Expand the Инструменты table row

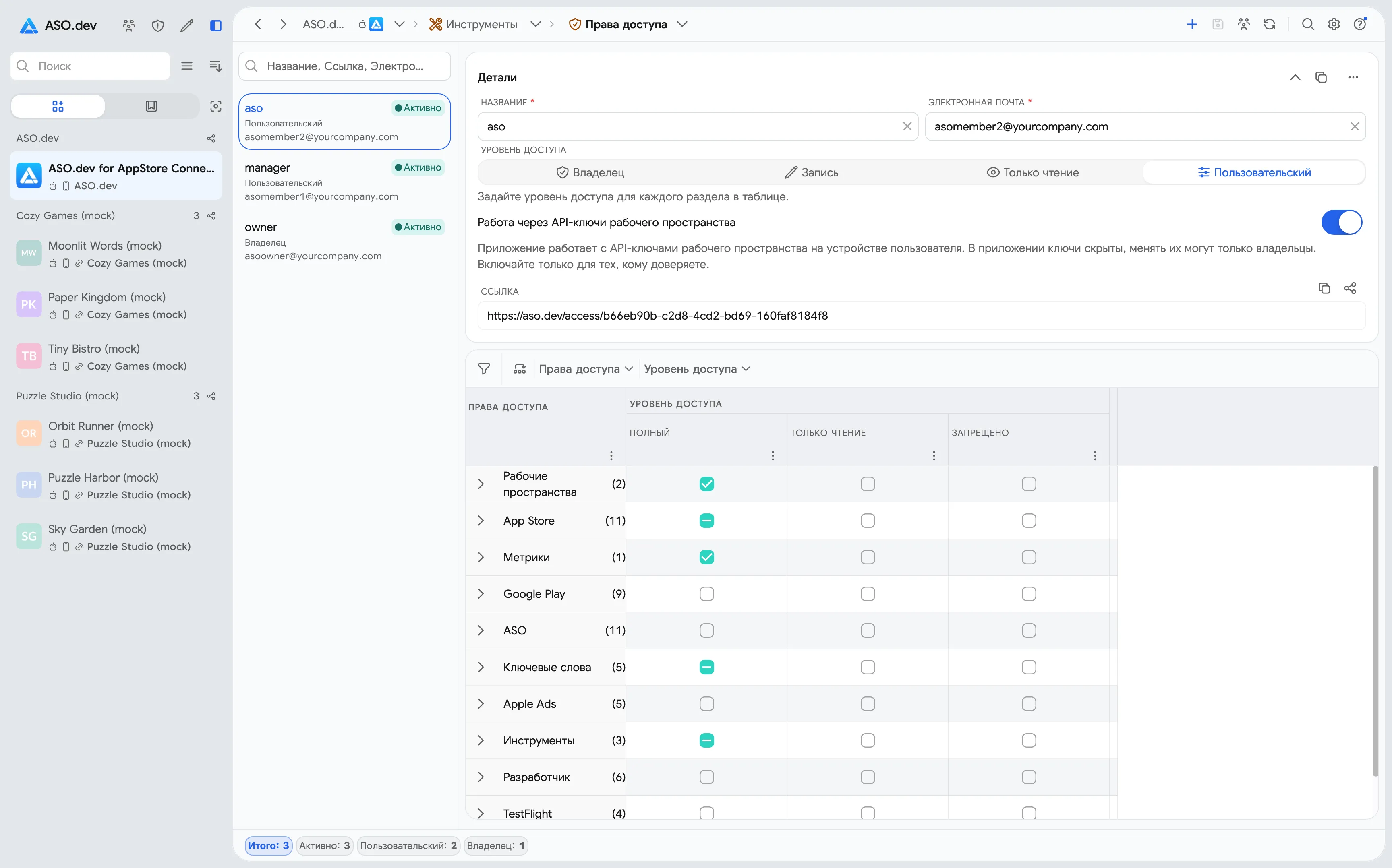481,740
